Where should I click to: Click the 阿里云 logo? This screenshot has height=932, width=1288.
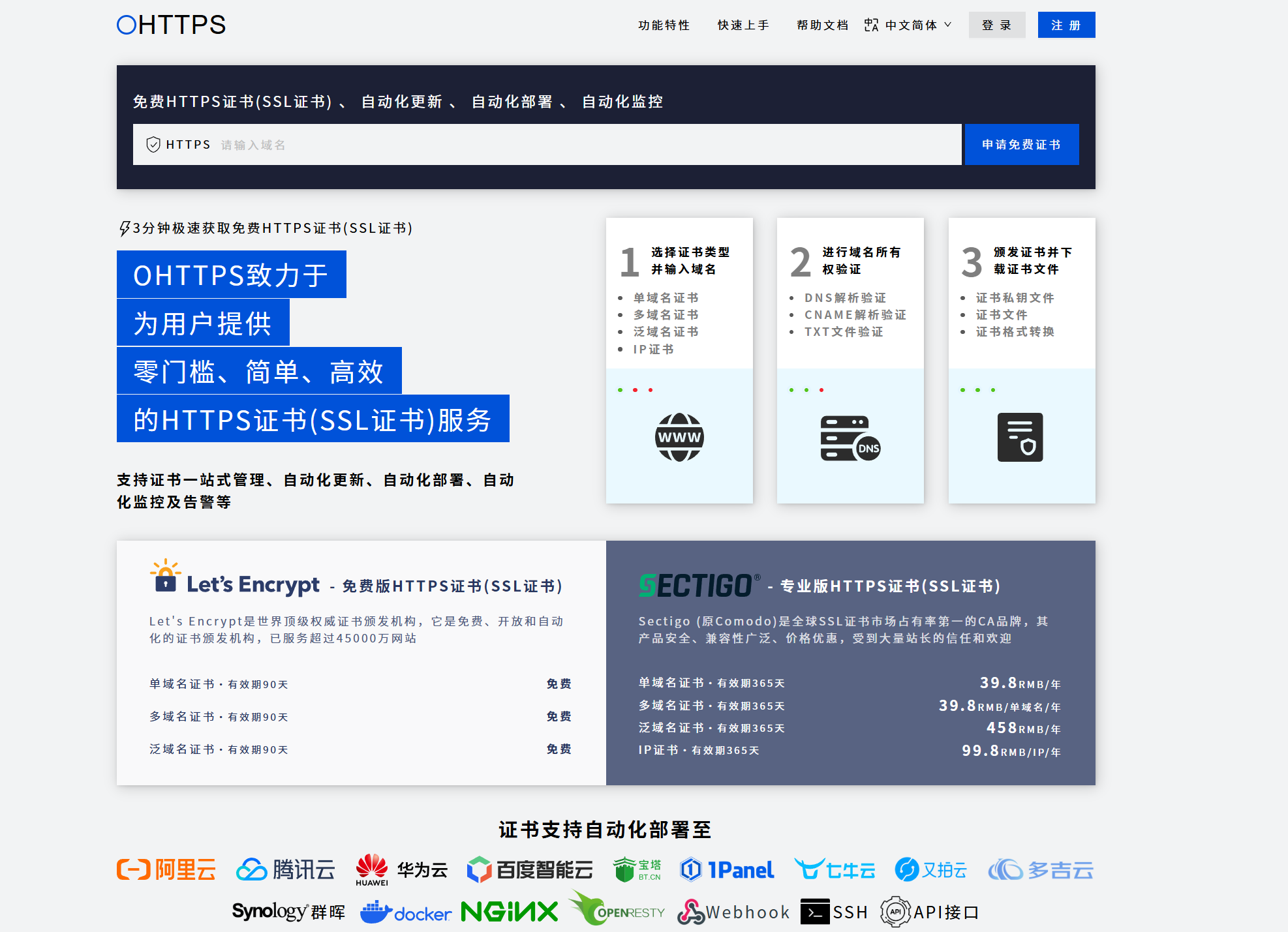[x=166, y=869]
